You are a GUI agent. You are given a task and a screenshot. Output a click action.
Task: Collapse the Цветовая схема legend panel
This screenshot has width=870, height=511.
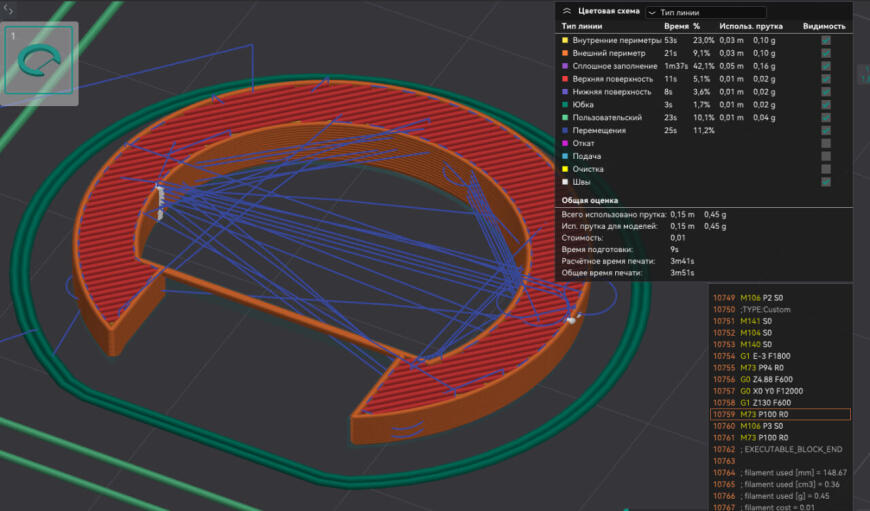coord(567,12)
